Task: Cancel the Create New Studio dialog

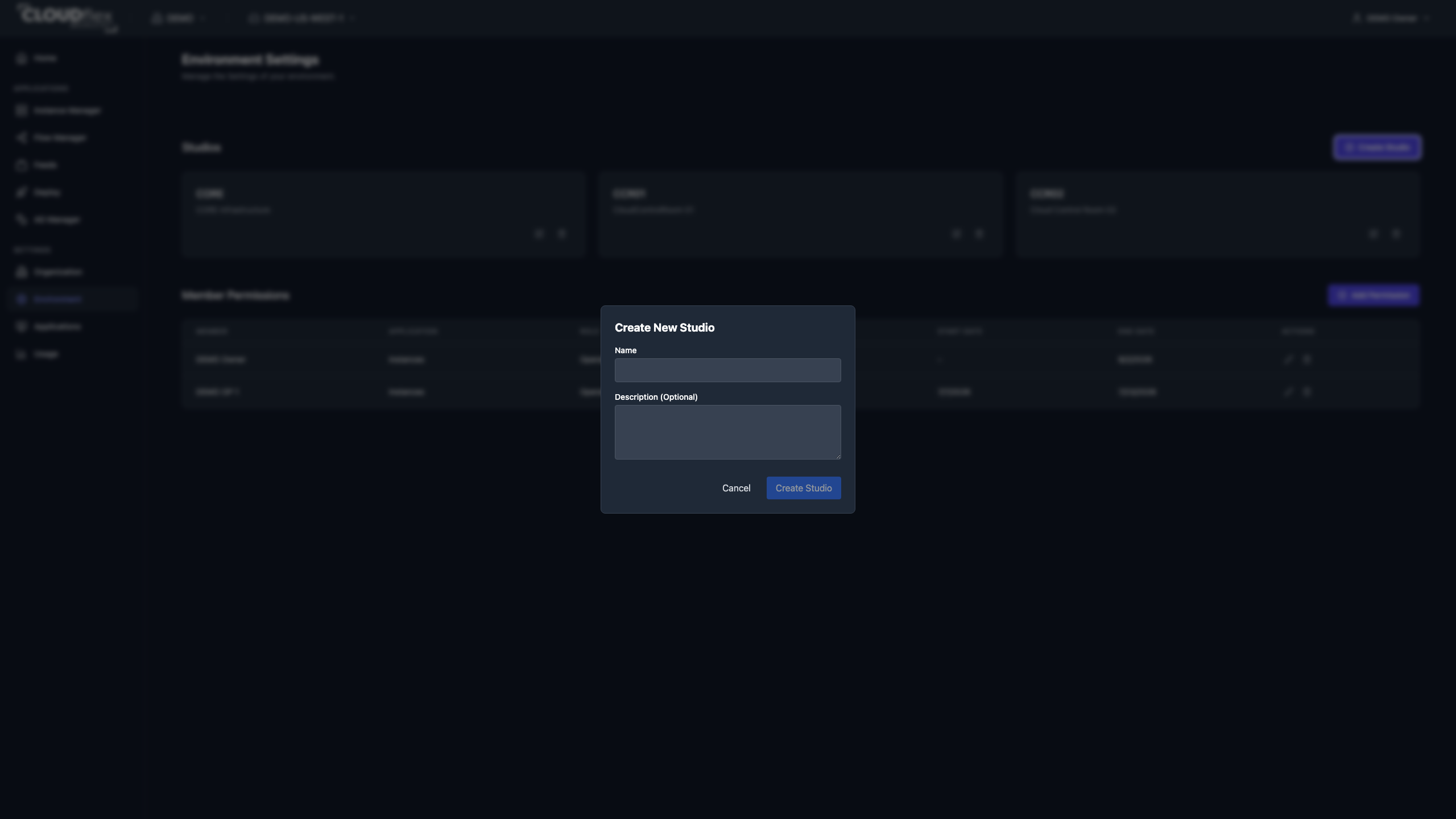Action: point(736,488)
